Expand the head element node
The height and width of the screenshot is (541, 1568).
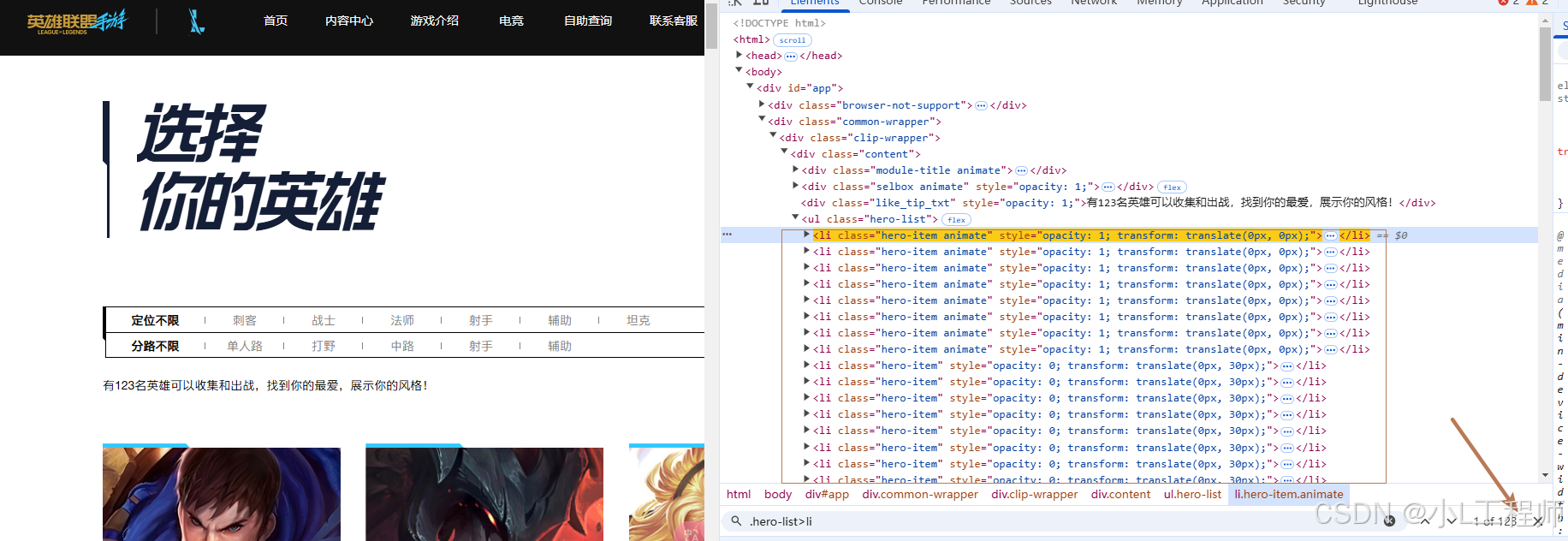point(739,55)
